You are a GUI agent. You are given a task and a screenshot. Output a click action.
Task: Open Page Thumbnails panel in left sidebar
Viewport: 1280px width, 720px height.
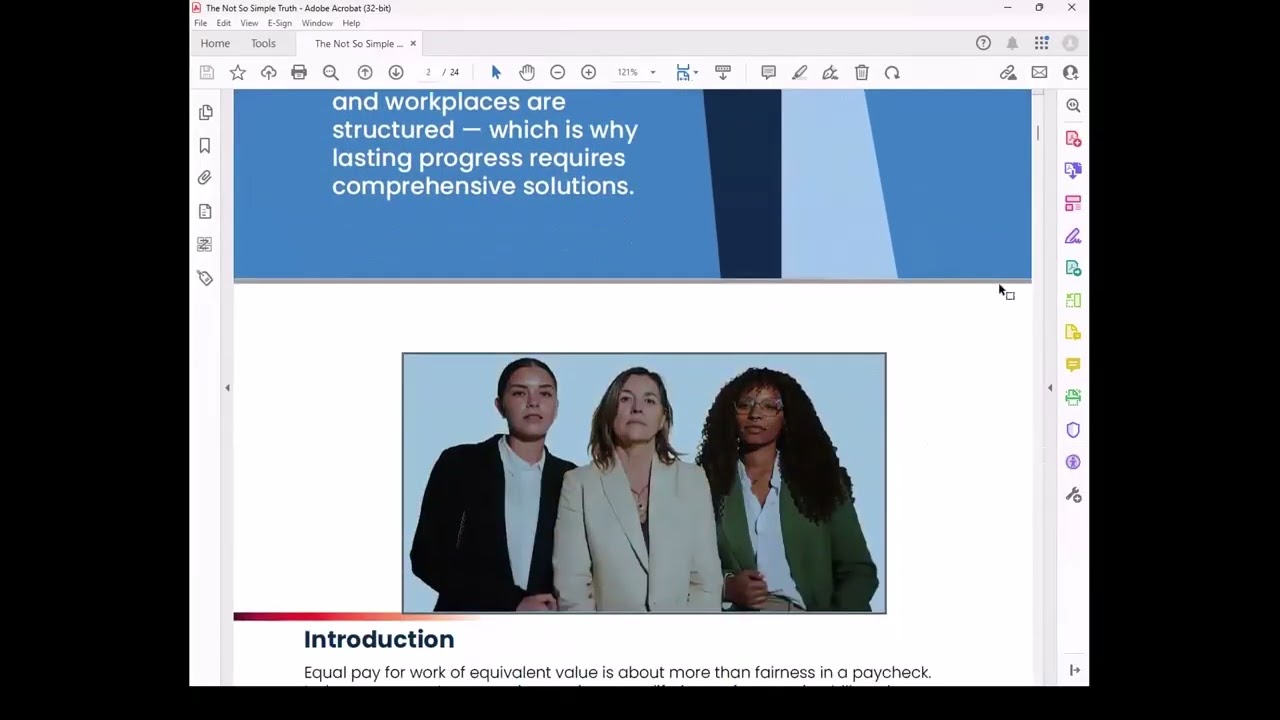(x=205, y=113)
